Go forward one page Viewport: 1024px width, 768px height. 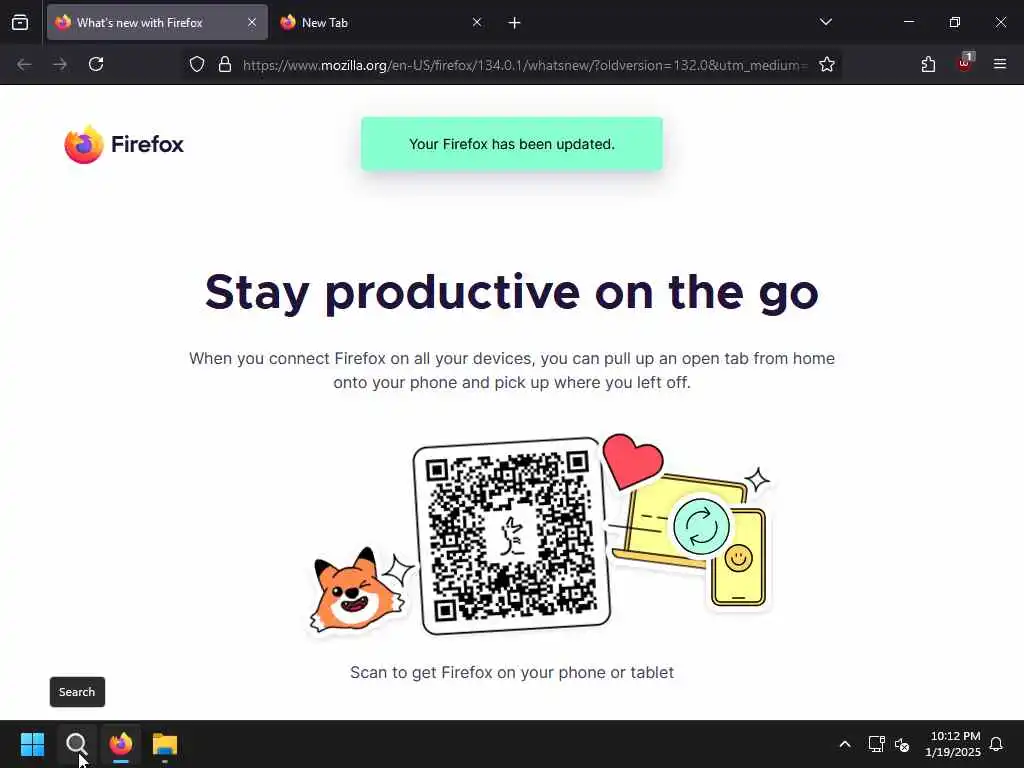[x=60, y=64]
